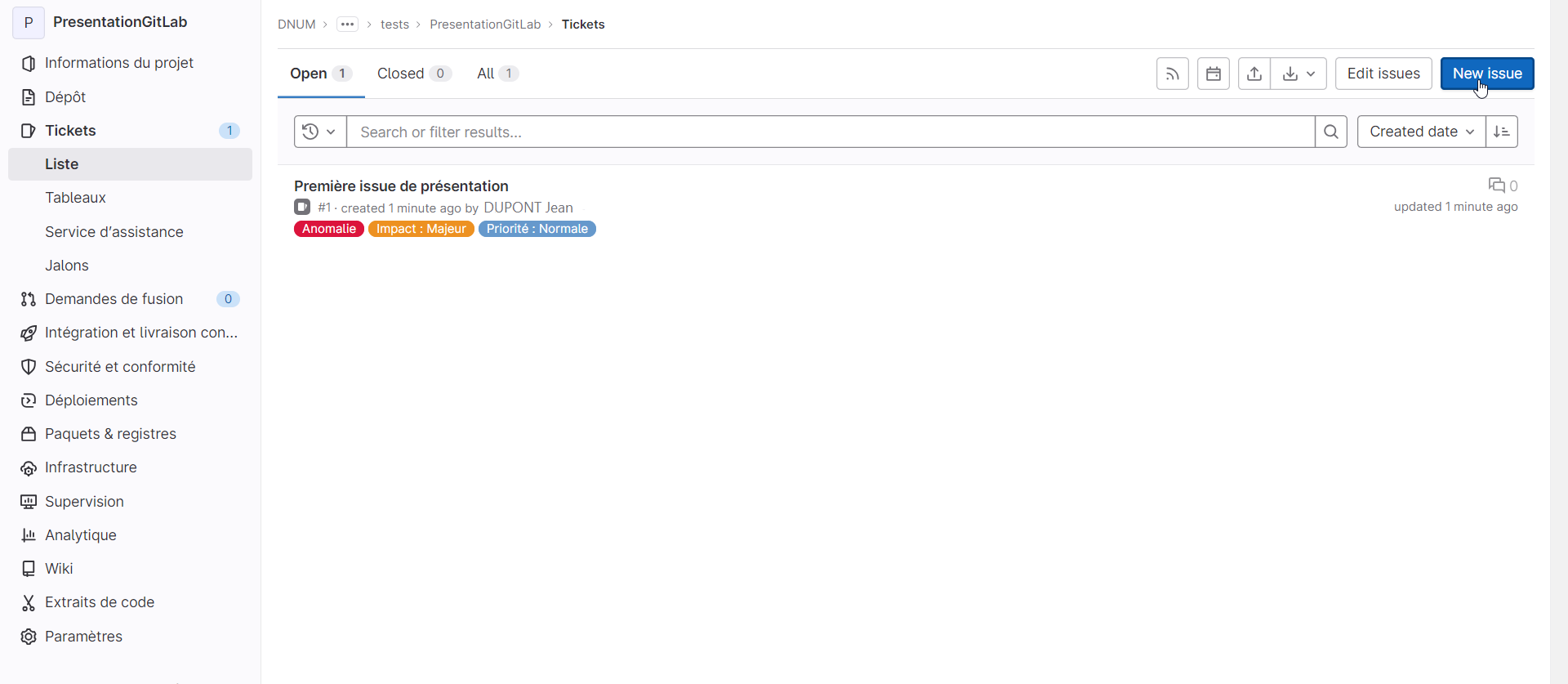Open the Première issue de présentation link

(401, 186)
